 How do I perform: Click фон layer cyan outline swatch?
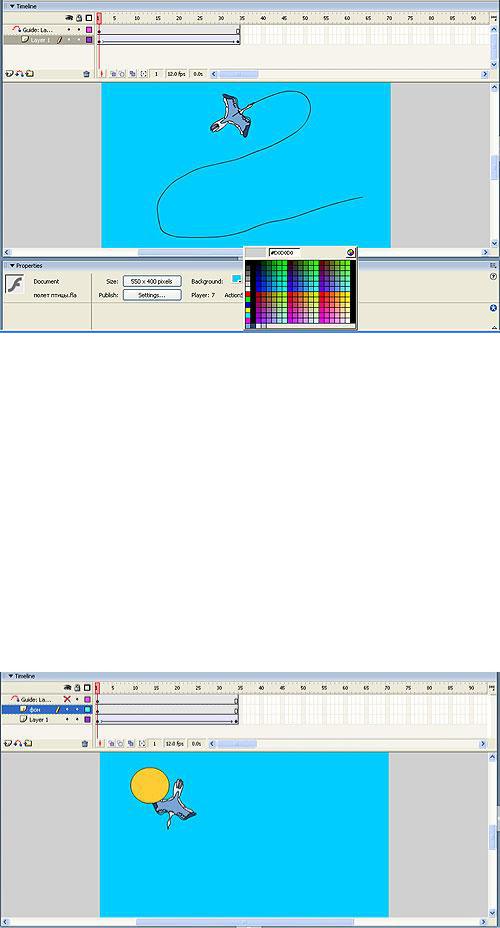coord(88,709)
